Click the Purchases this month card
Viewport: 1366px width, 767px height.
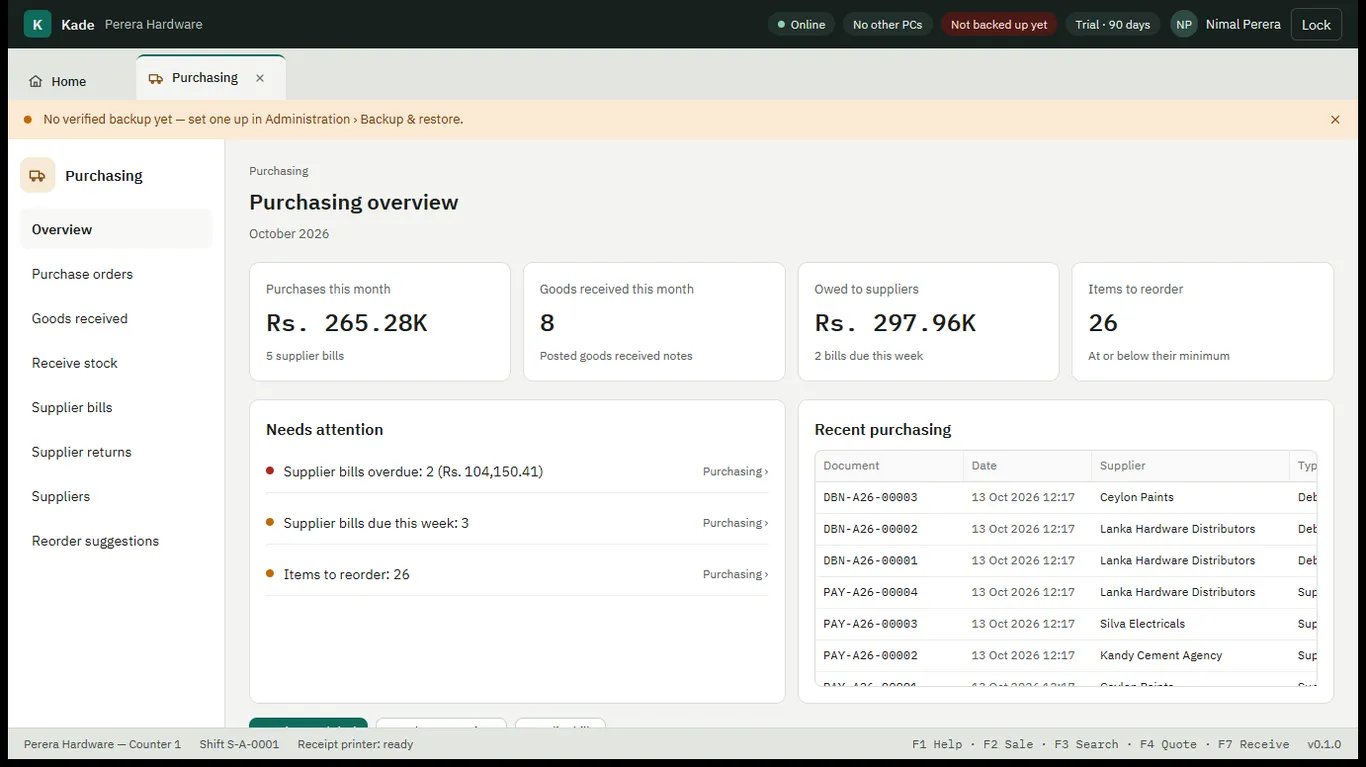(x=380, y=322)
